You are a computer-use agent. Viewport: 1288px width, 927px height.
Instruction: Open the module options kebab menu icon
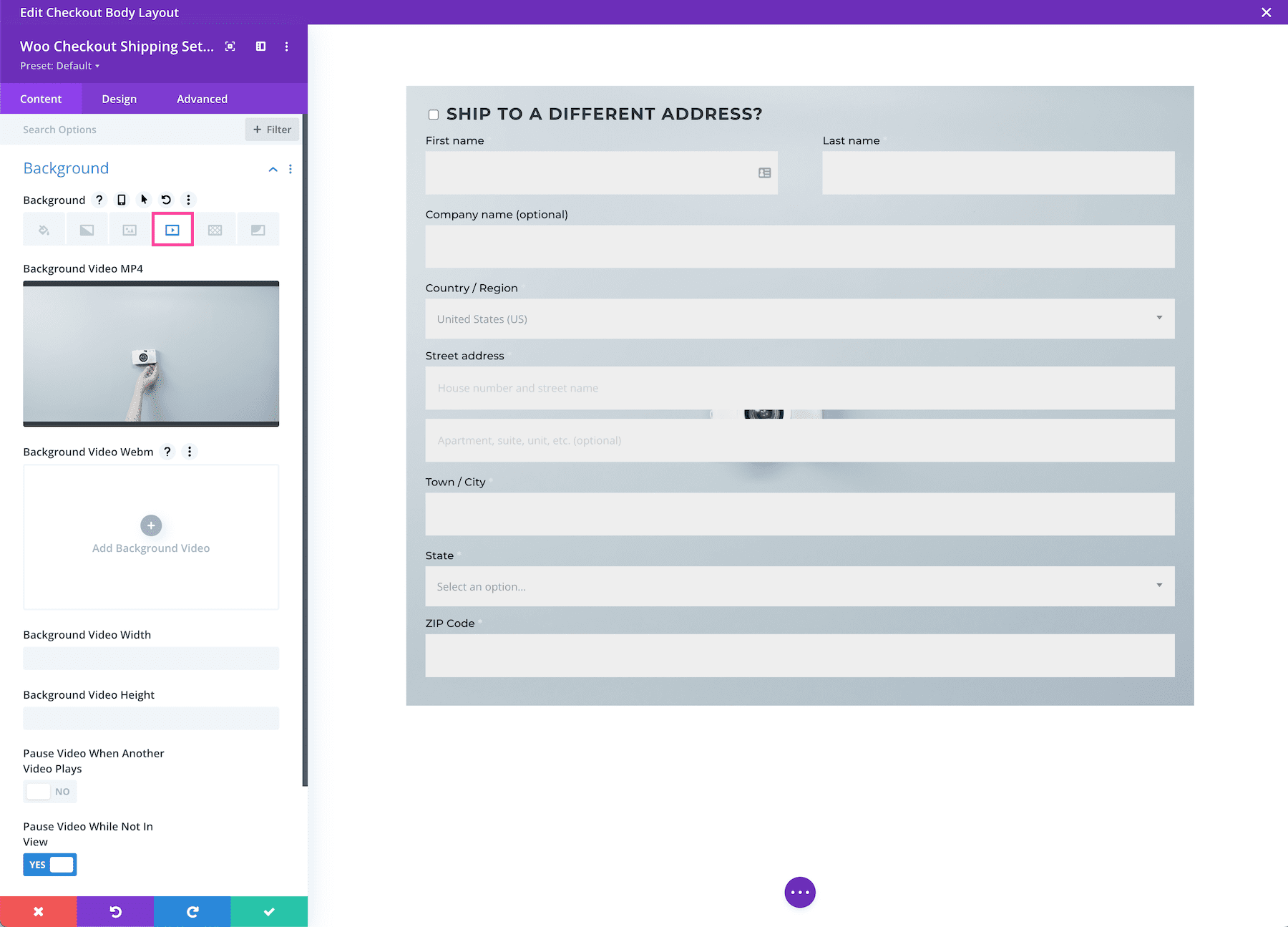point(286,47)
